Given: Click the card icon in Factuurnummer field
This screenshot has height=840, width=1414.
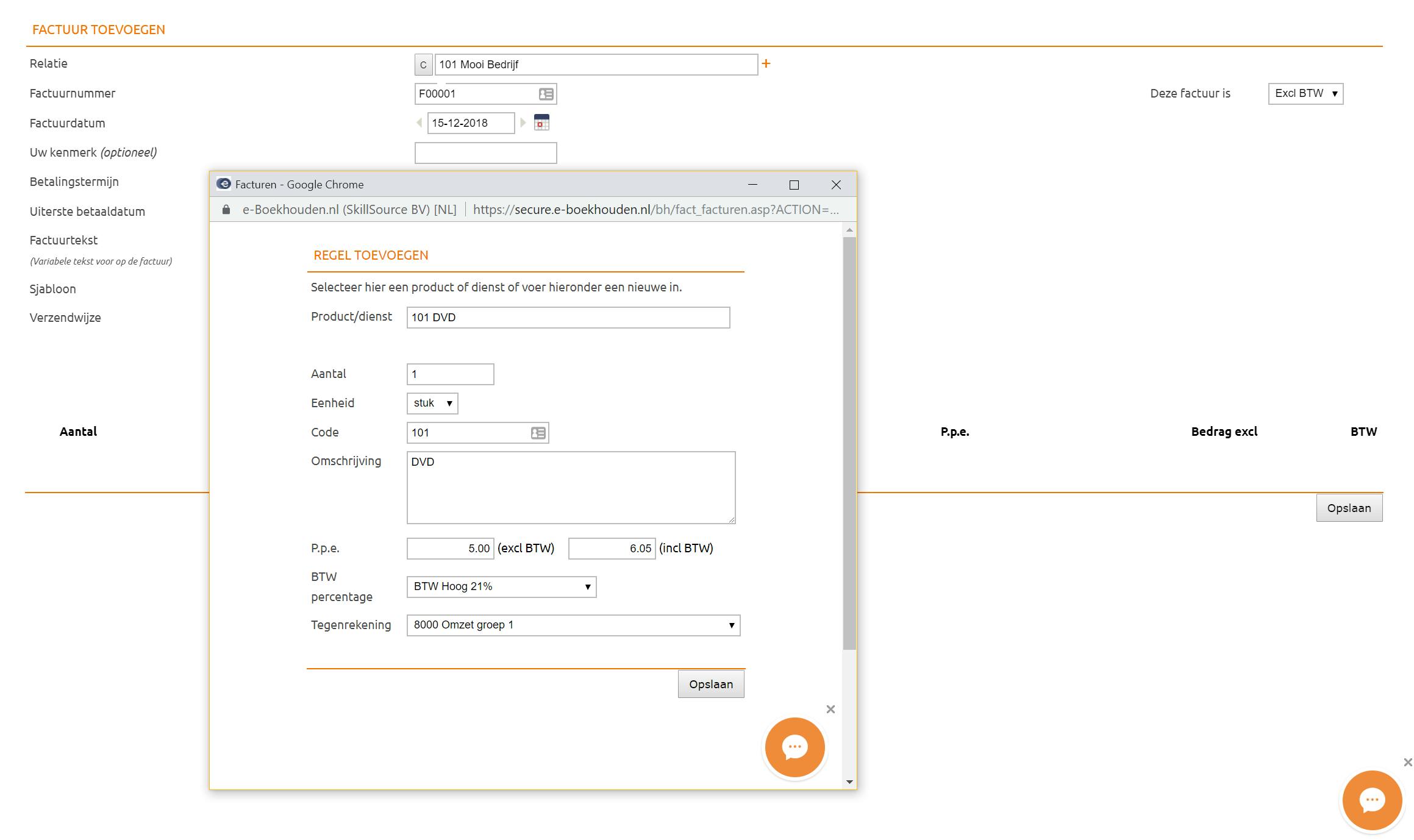Looking at the screenshot, I should click(x=546, y=94).
